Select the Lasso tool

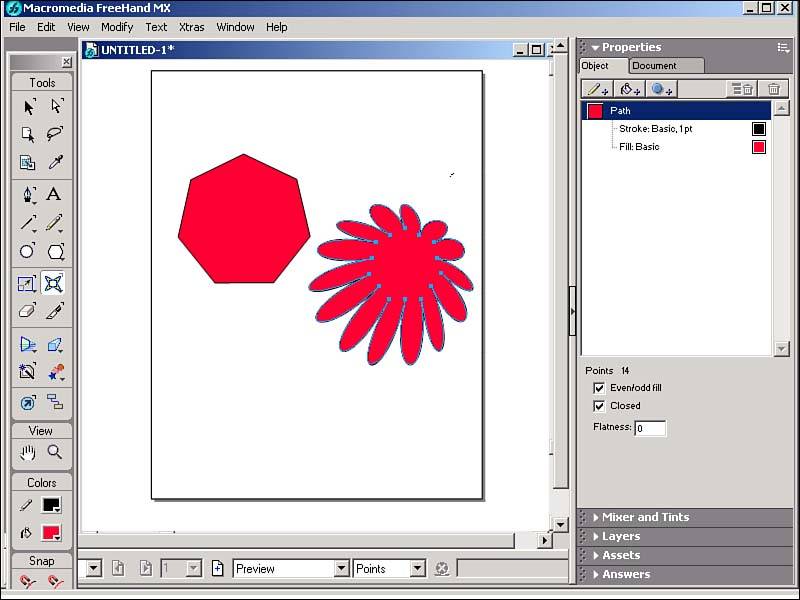coord(55,134)
